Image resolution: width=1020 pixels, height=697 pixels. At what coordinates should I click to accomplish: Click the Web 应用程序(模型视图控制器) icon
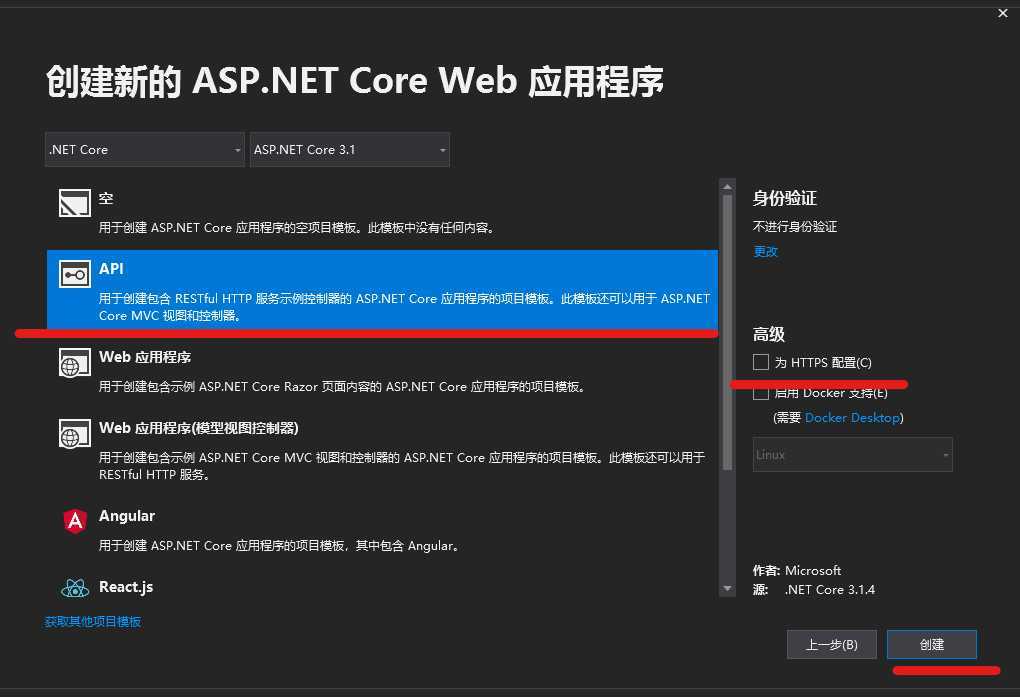[75, 433]
